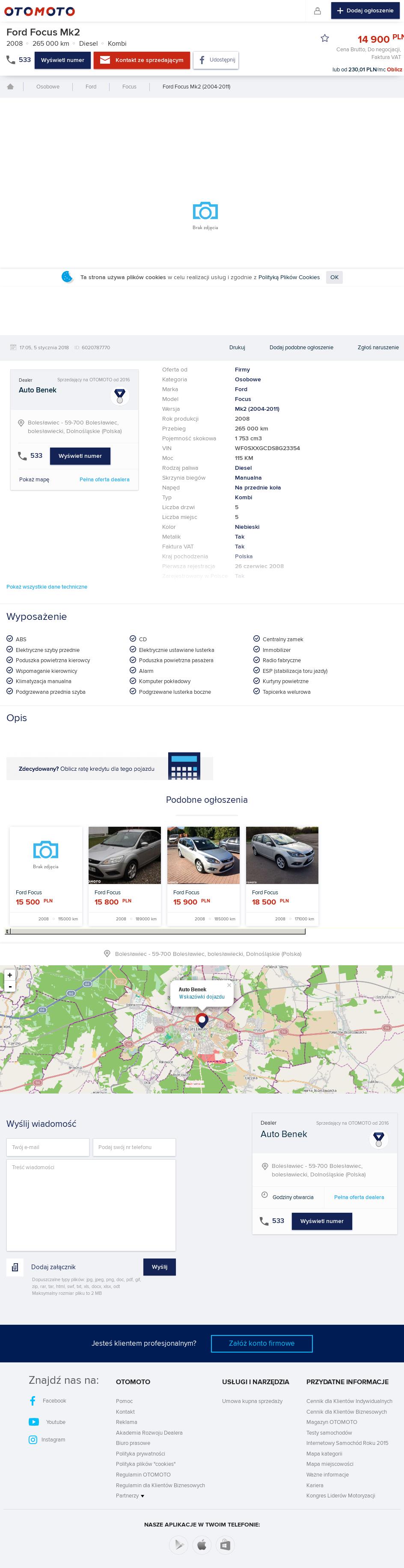
Task: Zoom out on the map
Action: tap(10, 986)
